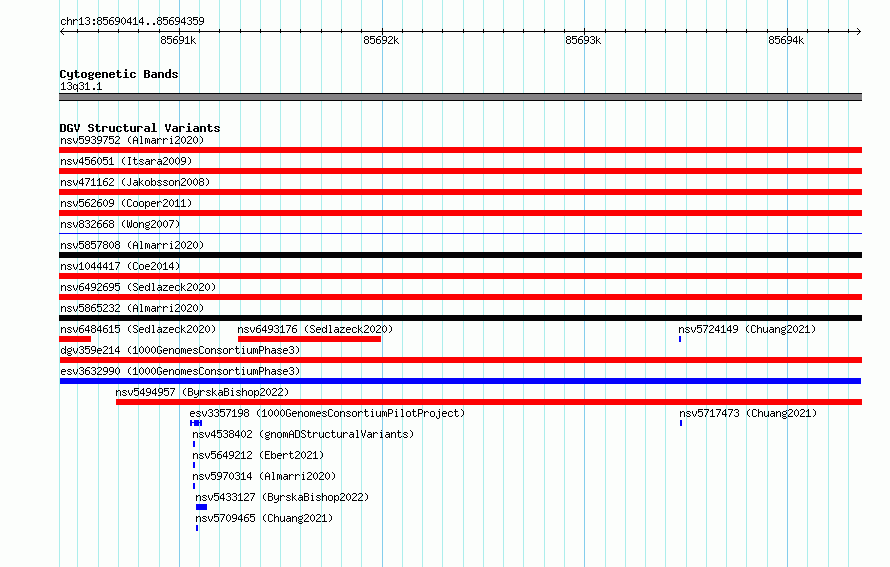Open the nsv5494957 (ByrskaBishop2022) label
Viewport: 890px width, 567px height.
pos(202,392)
